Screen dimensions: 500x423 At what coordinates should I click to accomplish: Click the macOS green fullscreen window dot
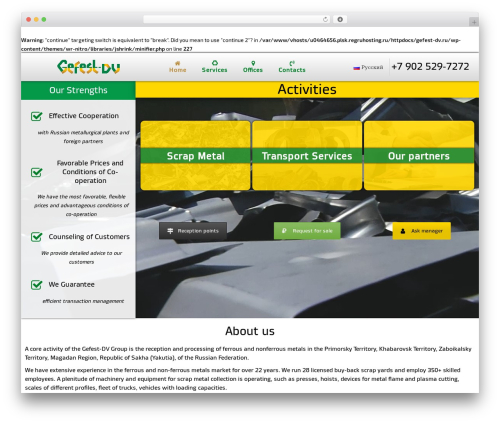coord(44,19)
